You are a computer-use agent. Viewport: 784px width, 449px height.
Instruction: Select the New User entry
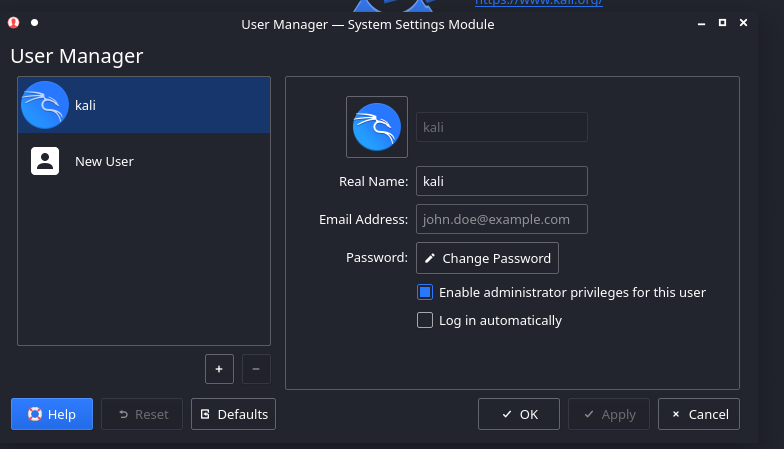click(x=144, y=161)
